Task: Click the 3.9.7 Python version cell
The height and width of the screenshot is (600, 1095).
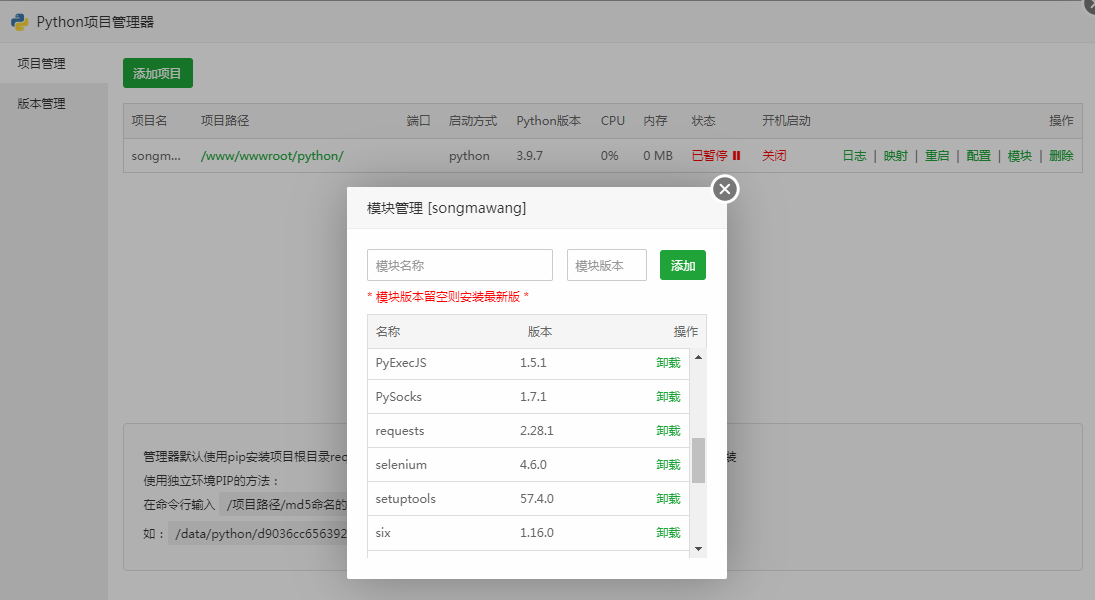Action: click(529, 156)
